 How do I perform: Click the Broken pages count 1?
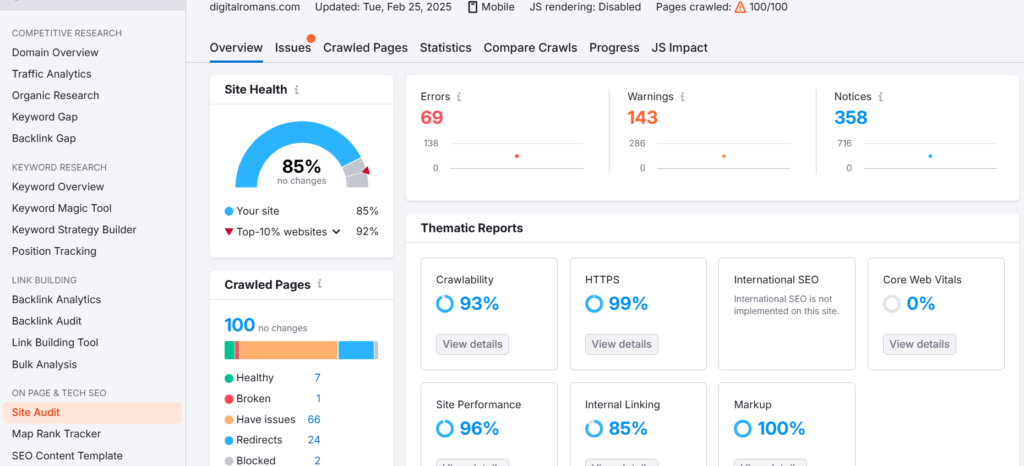point(318,399)
